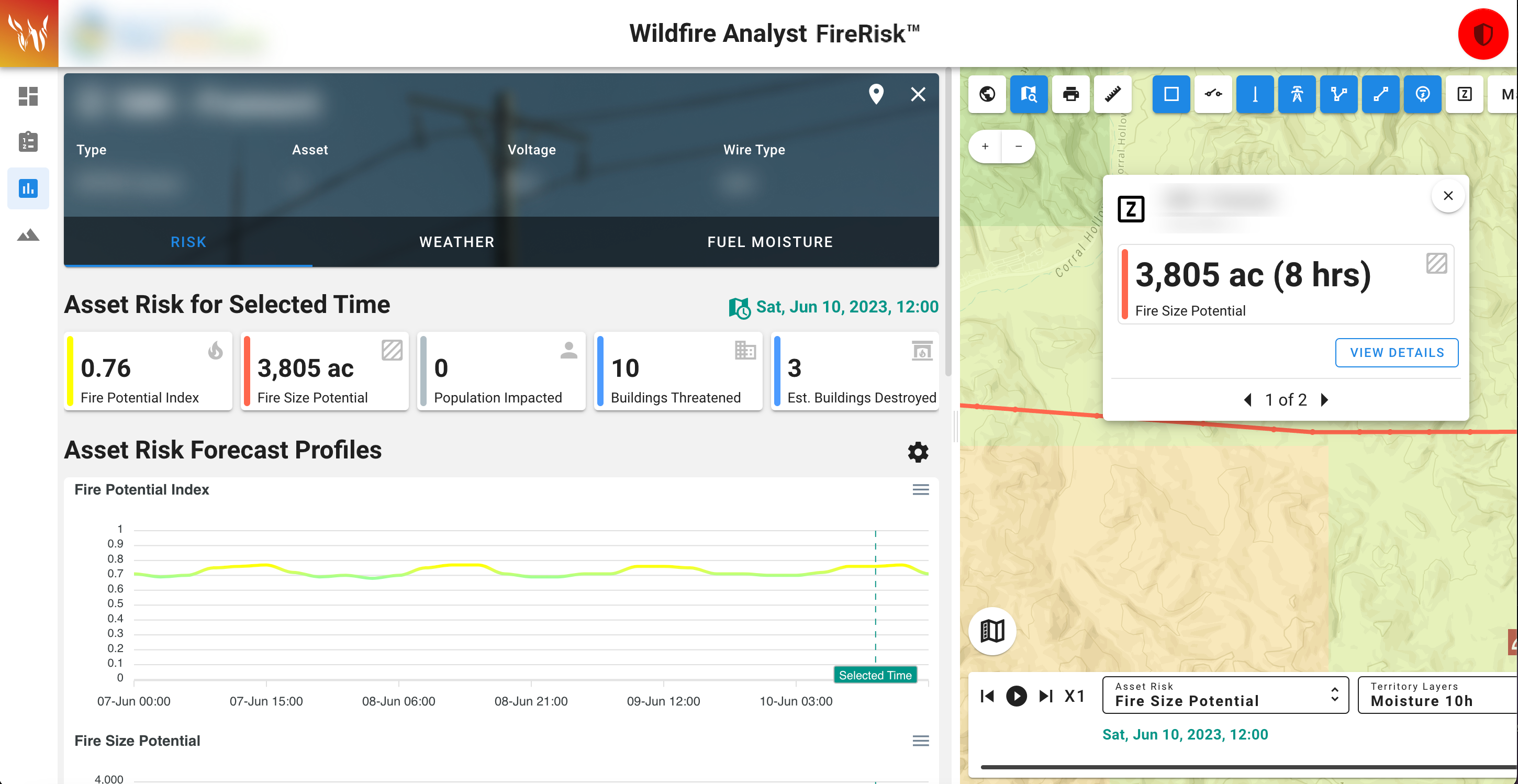The height and width of the screenshot is (784, 1518).
Task: Click the VIEW DETAILS button
Action: (x=1397, y=352)
